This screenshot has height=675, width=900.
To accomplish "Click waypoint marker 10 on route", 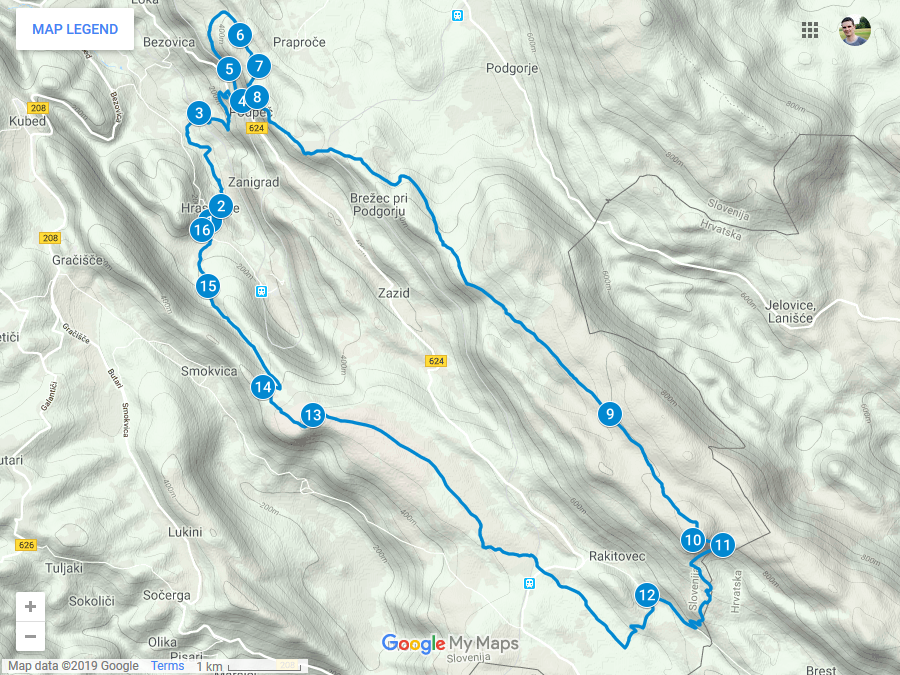I will [x=693, y=540].
